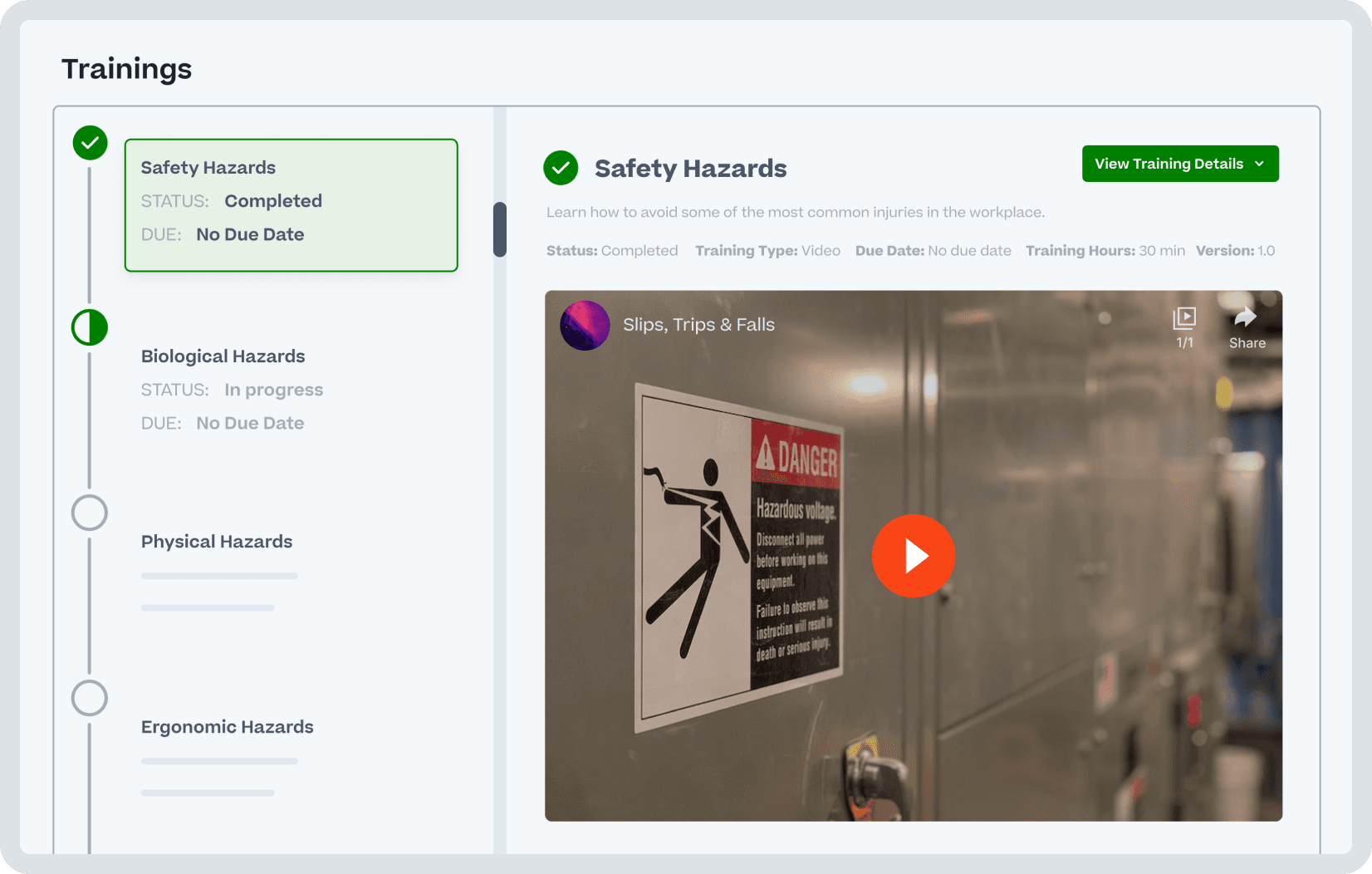Open the View Training Details button
Image resolution: width=1372 pixels, height=874 pixels.
click(1168, 164)
